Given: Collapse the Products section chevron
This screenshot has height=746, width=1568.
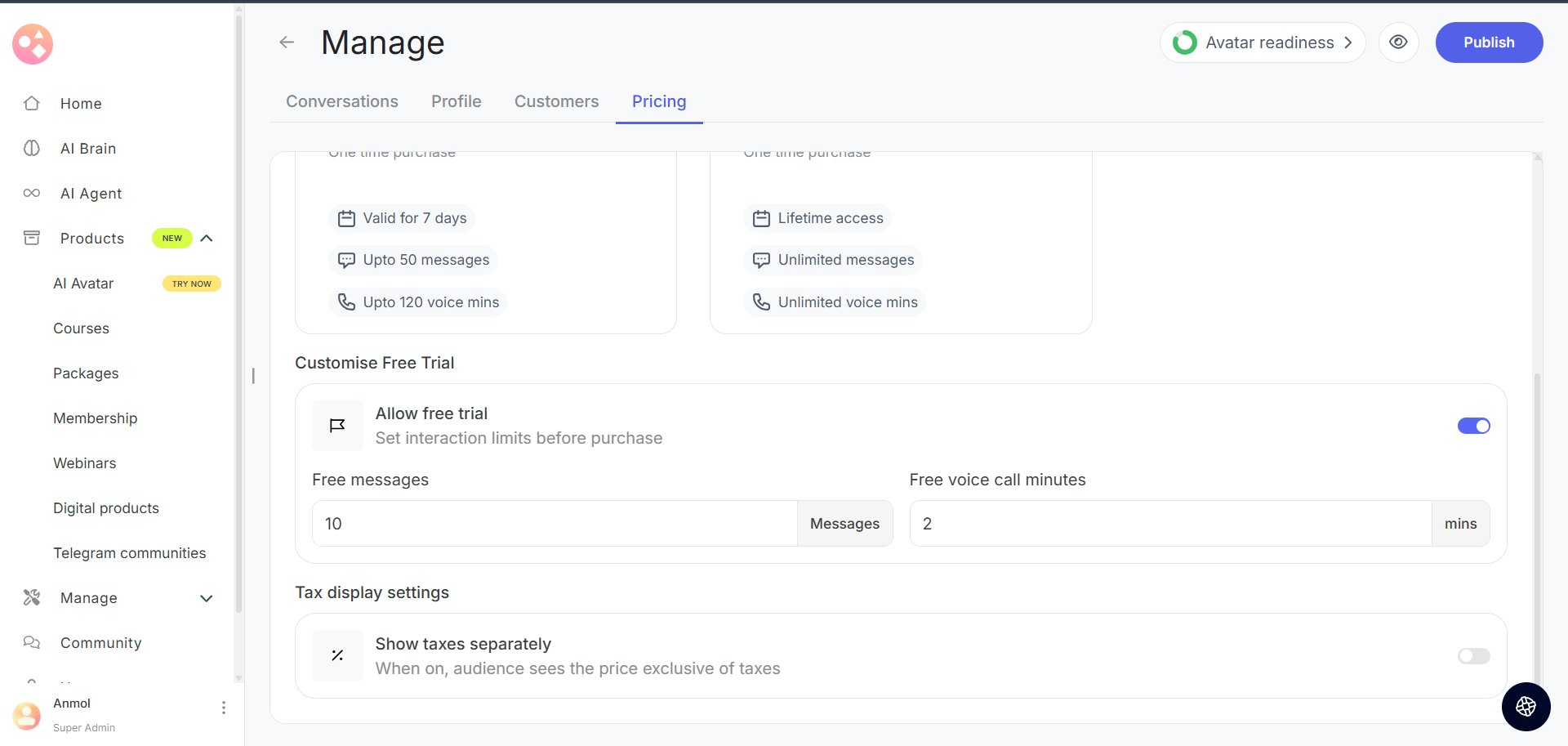Looking at the screenshot, I should tap(207, 239).
